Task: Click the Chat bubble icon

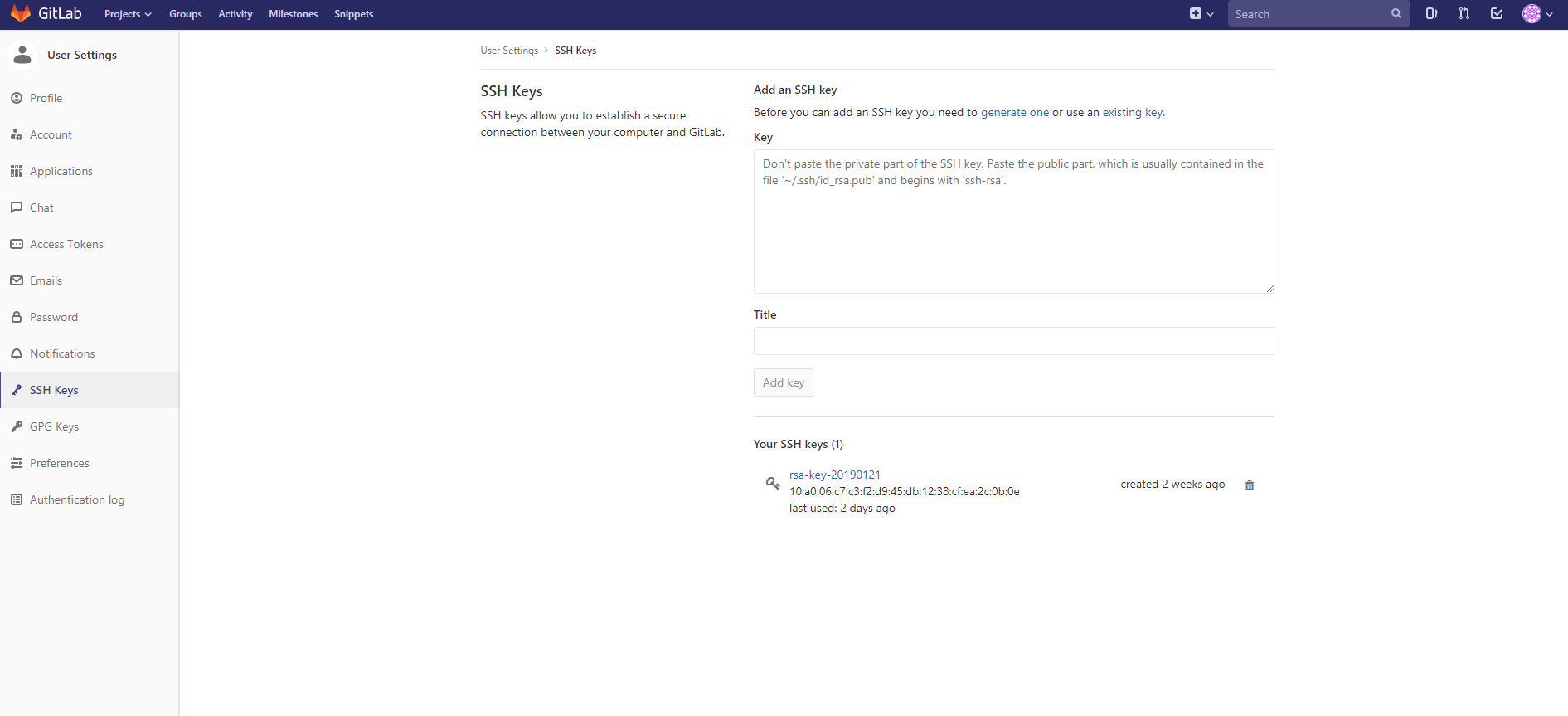Action: pos(17,207)
